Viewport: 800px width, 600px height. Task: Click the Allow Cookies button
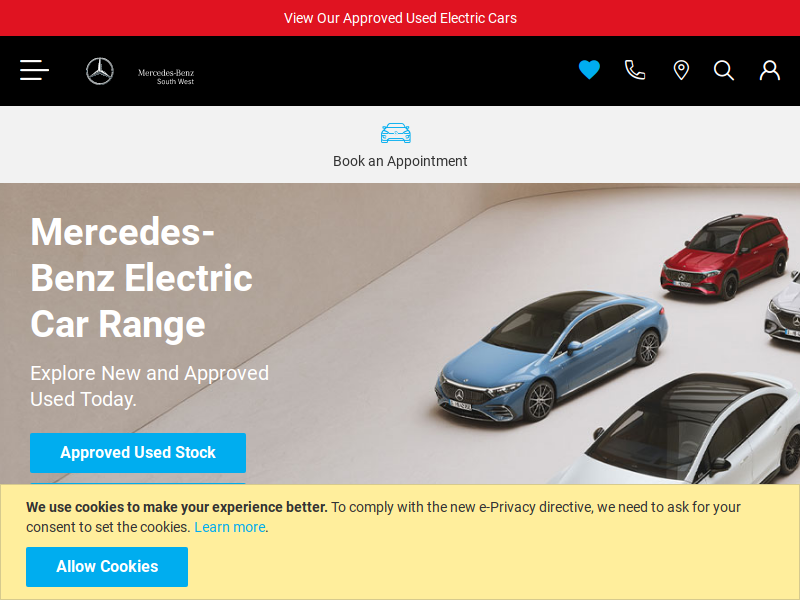(x=107, y=567)
